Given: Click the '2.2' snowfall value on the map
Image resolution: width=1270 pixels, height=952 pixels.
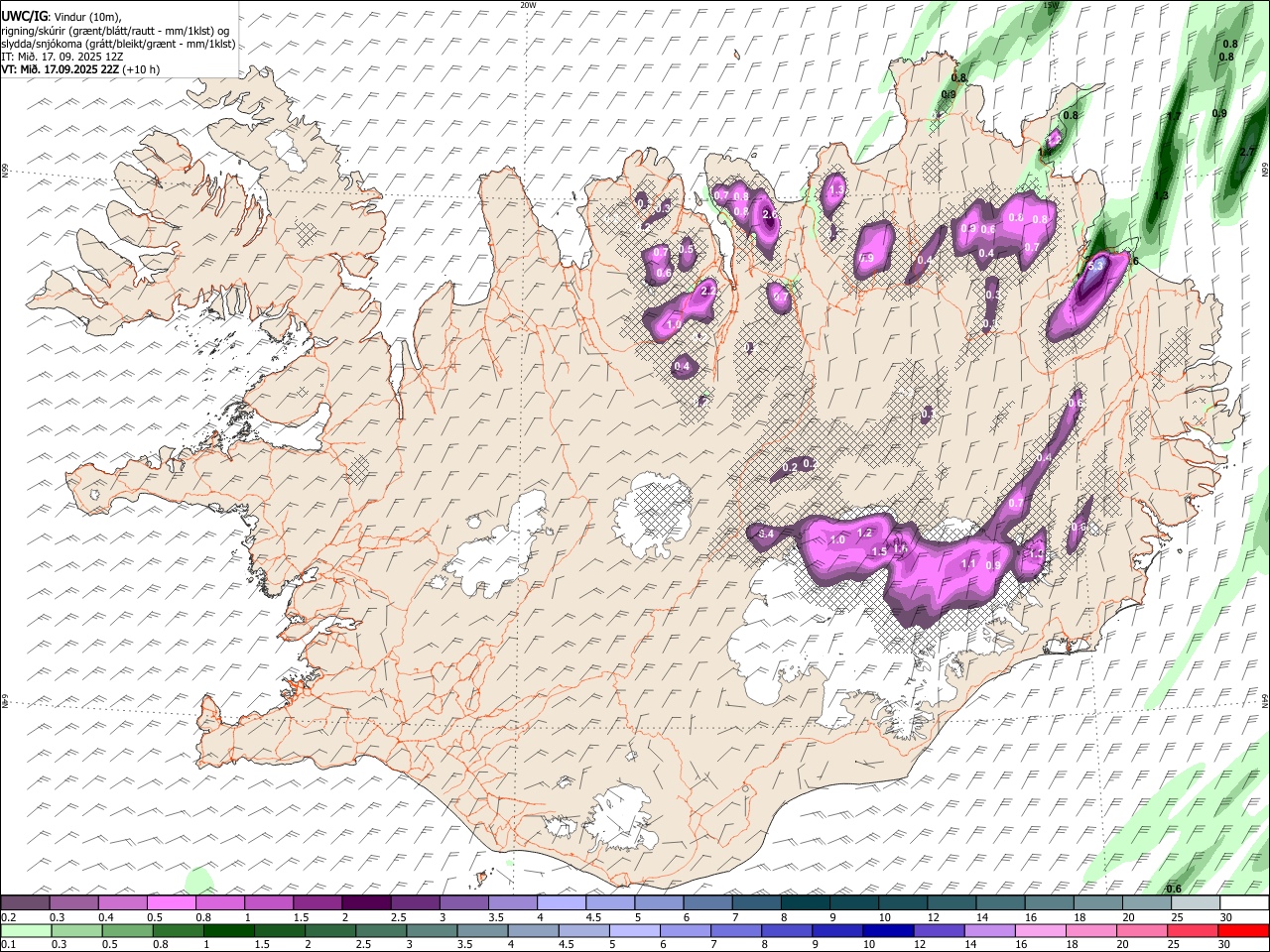Looking at the screenshot, I should point(708,292).
